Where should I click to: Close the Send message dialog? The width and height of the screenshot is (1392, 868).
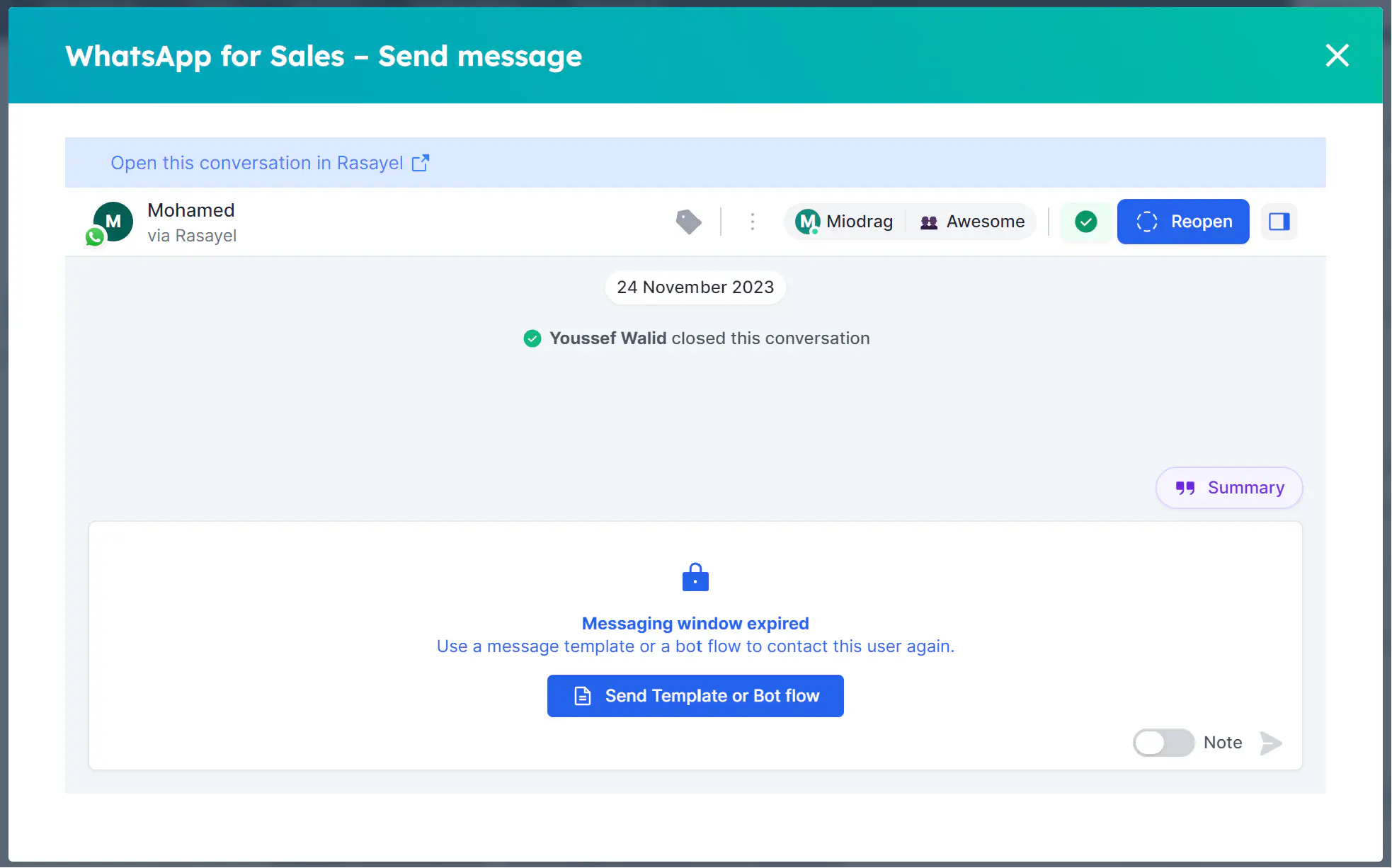point(1337,55)
